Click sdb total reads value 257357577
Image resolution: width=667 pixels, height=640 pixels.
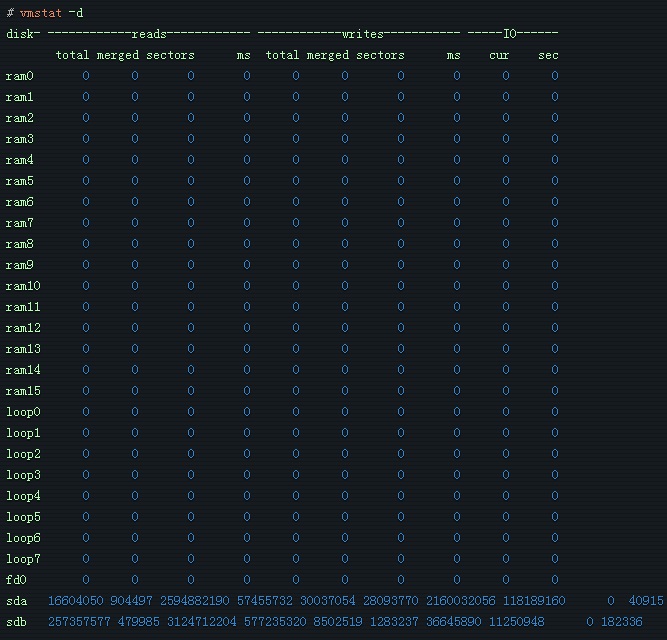(80, 622)
